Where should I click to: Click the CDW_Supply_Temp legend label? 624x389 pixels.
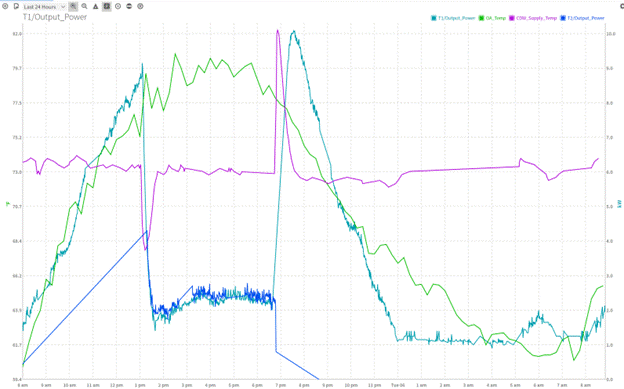(536, 18)
